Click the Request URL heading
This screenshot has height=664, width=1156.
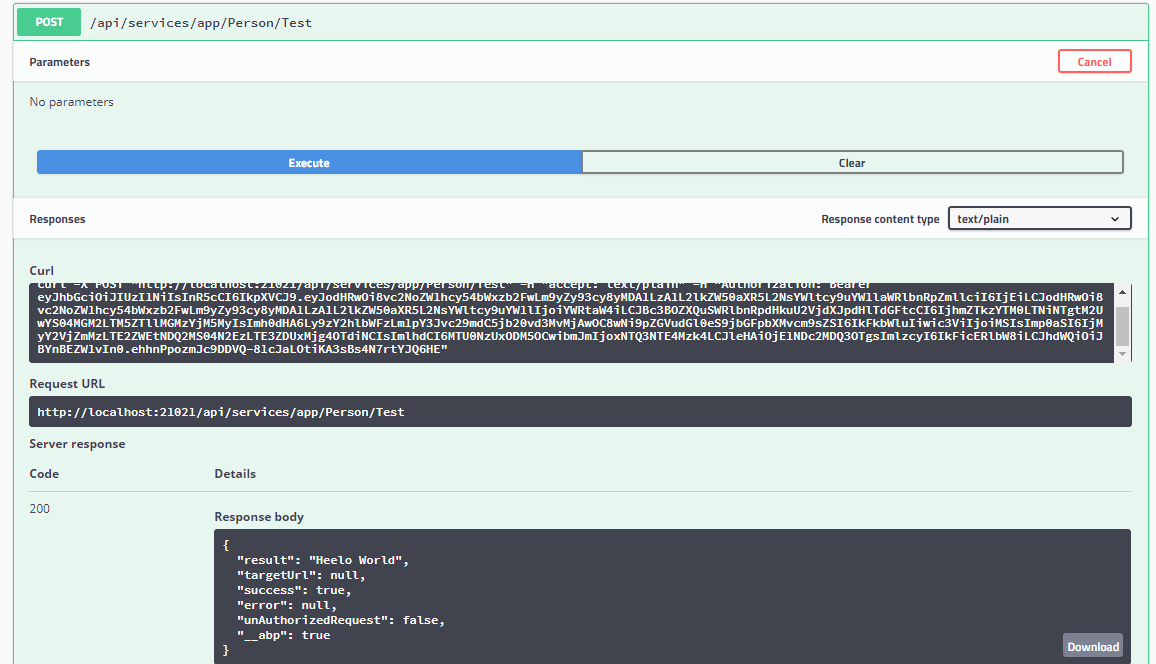[x=67, y=383]
